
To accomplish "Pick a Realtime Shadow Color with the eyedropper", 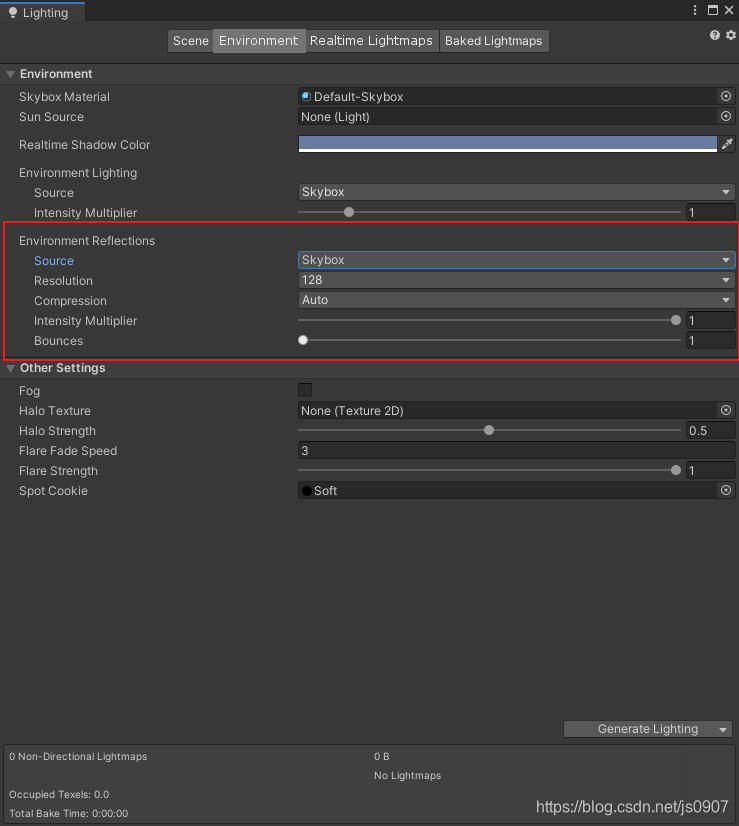I will (727, 144).
